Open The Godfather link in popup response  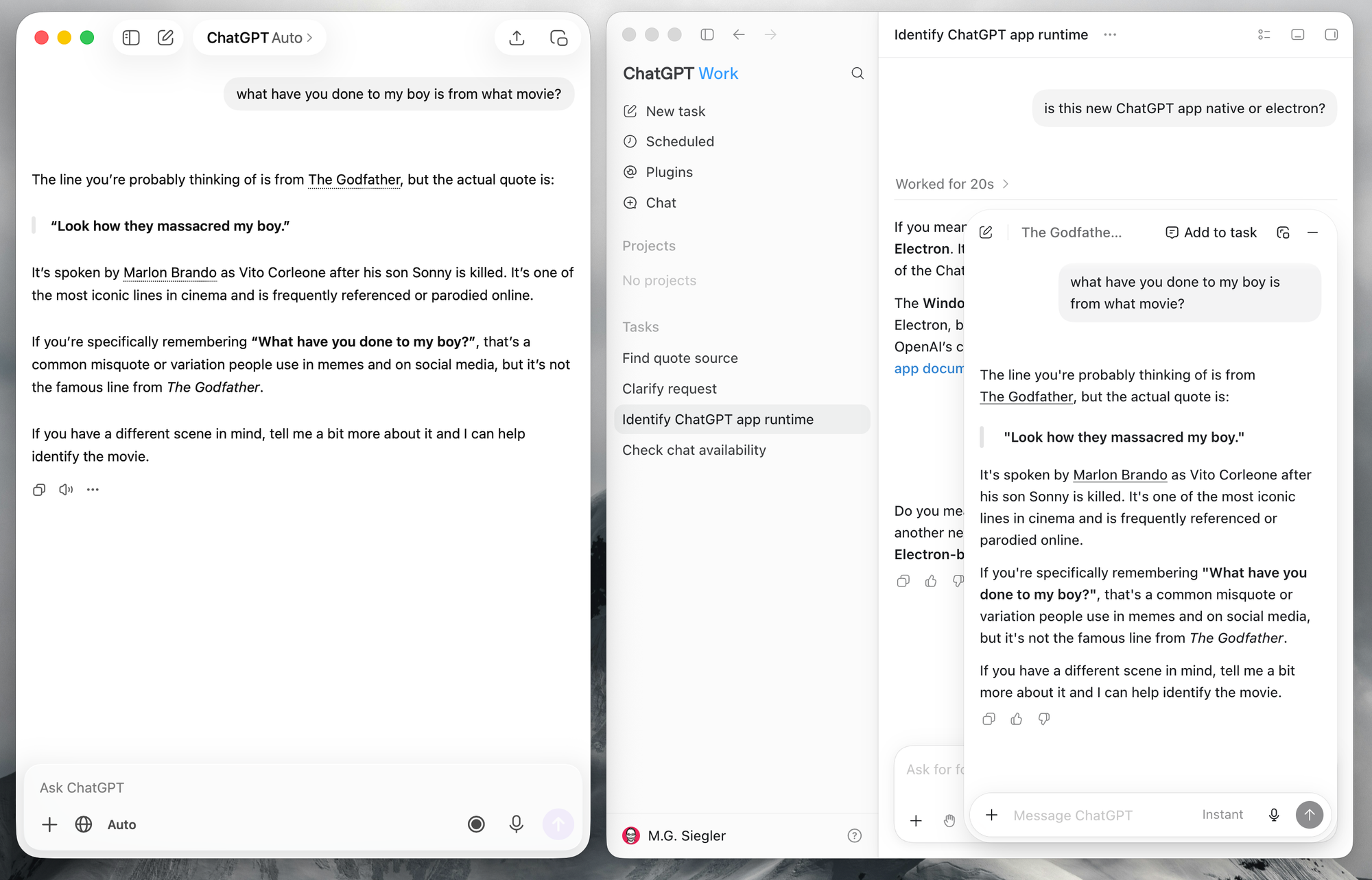pos(1026,396)
